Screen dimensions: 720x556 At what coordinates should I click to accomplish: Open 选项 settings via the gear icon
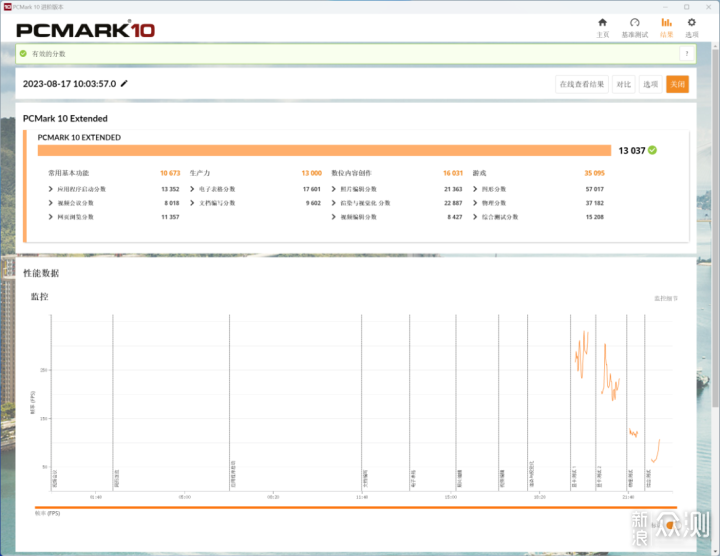click(x=692, y=28)
